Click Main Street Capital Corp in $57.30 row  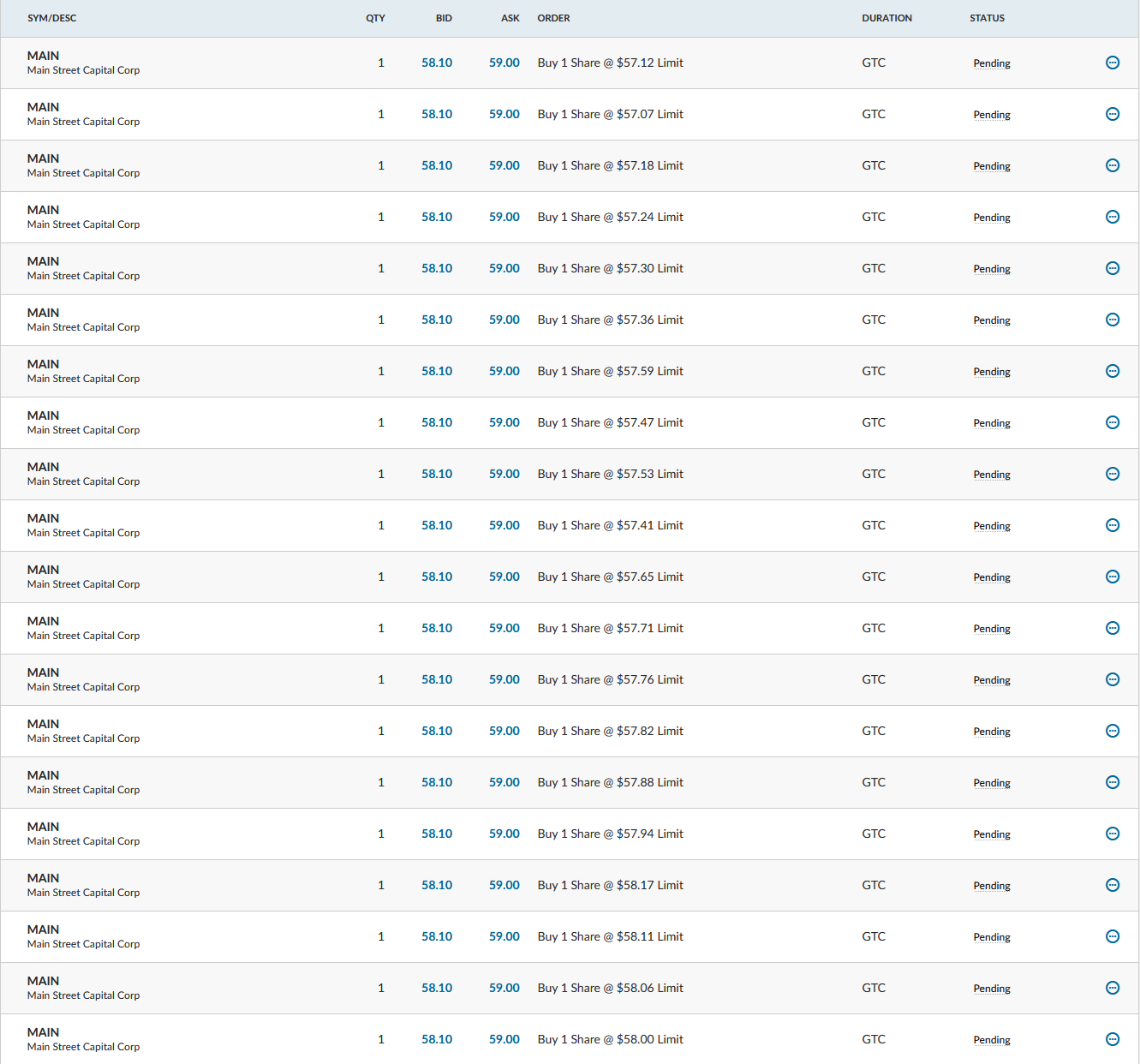click(x=84, y=276)
